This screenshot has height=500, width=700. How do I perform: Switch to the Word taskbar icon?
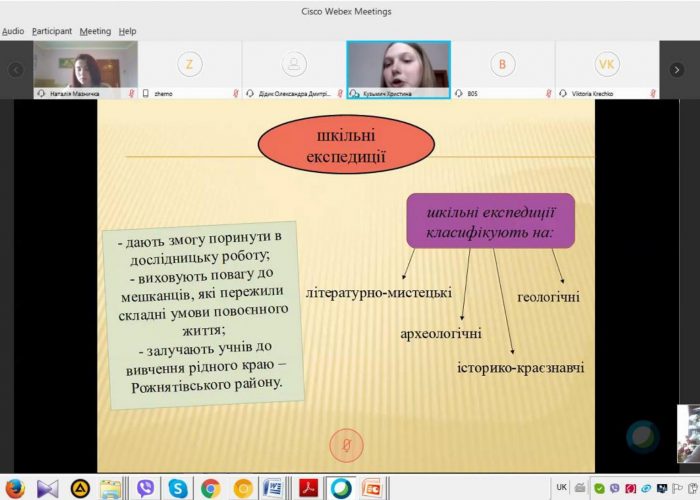tap(272, 488)
